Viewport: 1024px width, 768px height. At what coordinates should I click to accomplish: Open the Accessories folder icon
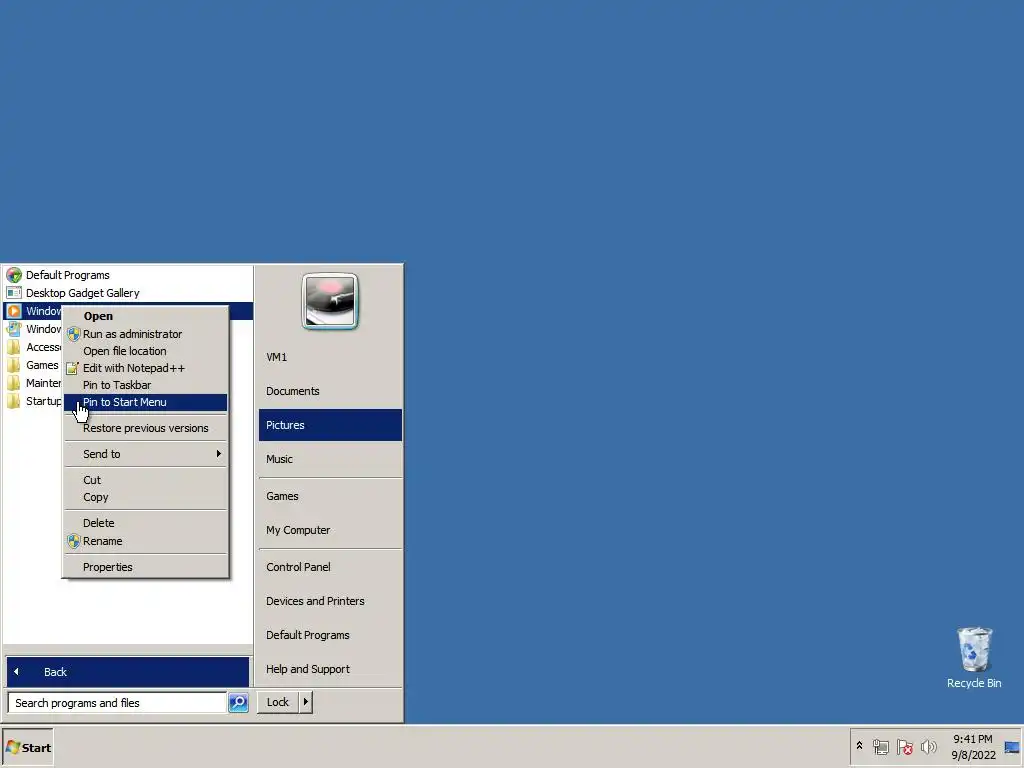point(14,347)
